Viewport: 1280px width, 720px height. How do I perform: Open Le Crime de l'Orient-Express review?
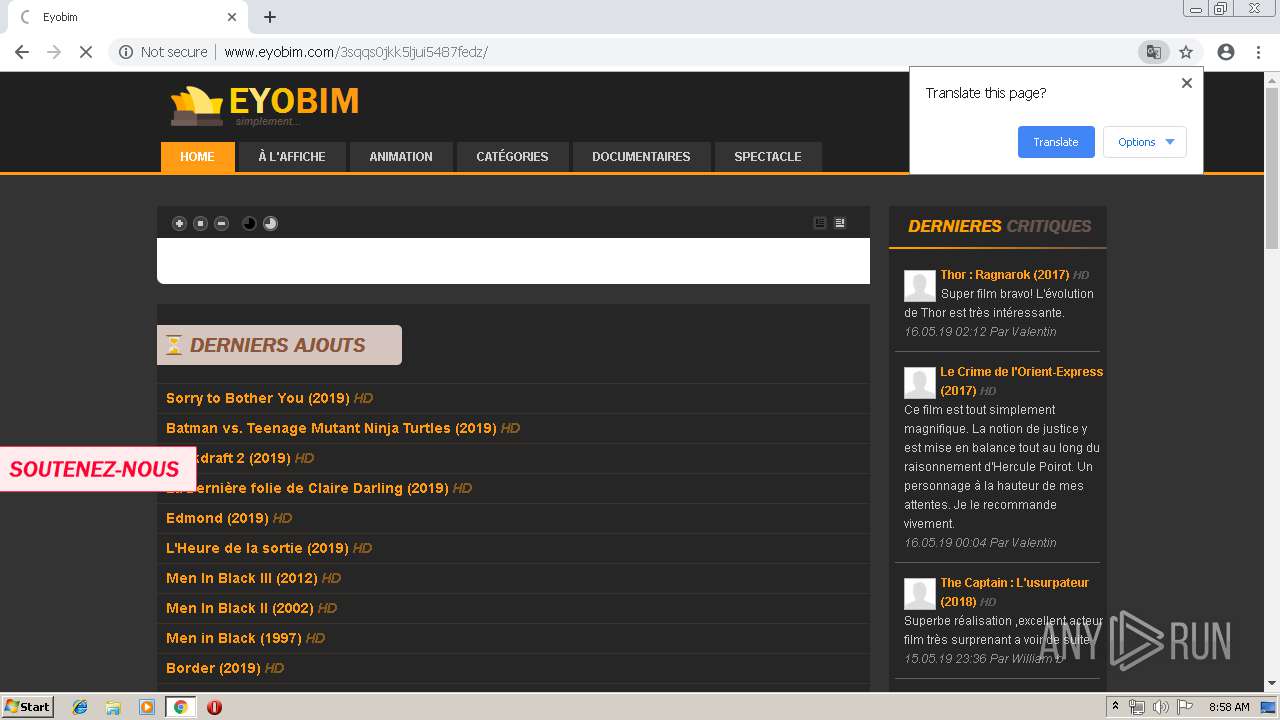coord(1021,381)
